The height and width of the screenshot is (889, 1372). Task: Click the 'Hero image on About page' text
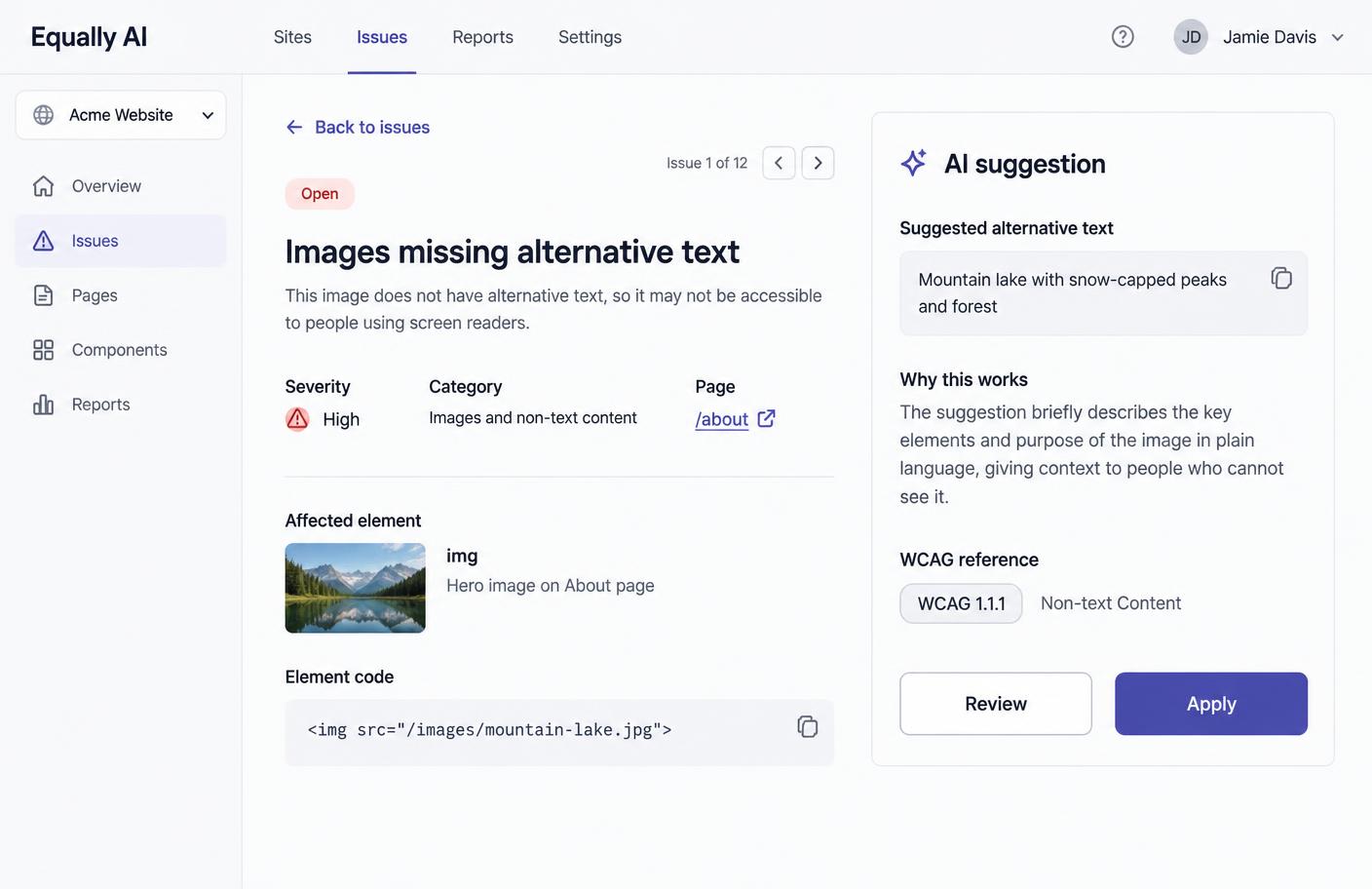click(551, 586)
